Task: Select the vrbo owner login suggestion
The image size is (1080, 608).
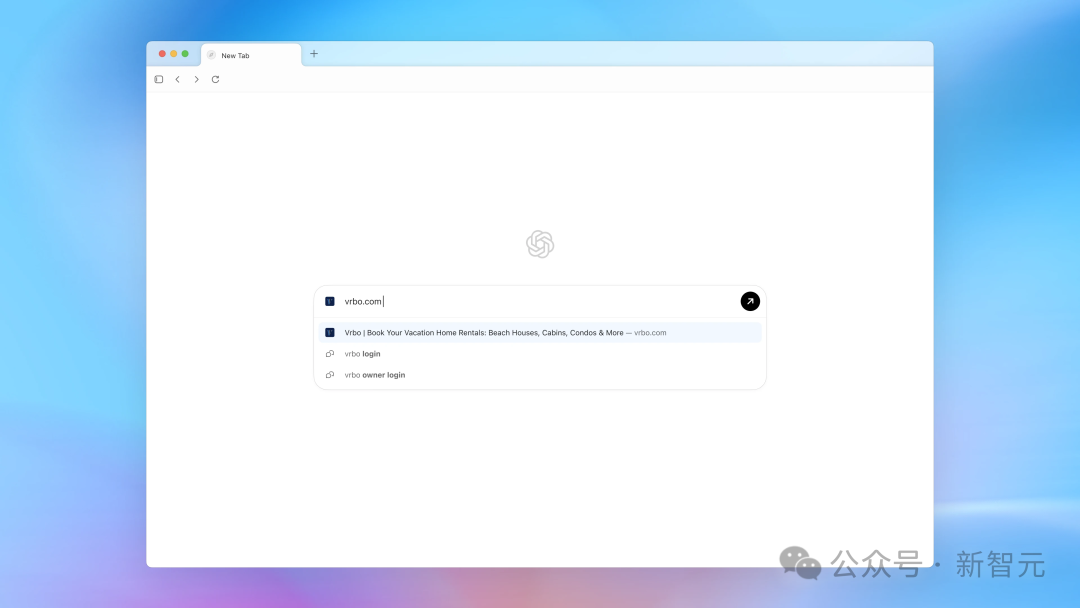Action: point(376,374)
